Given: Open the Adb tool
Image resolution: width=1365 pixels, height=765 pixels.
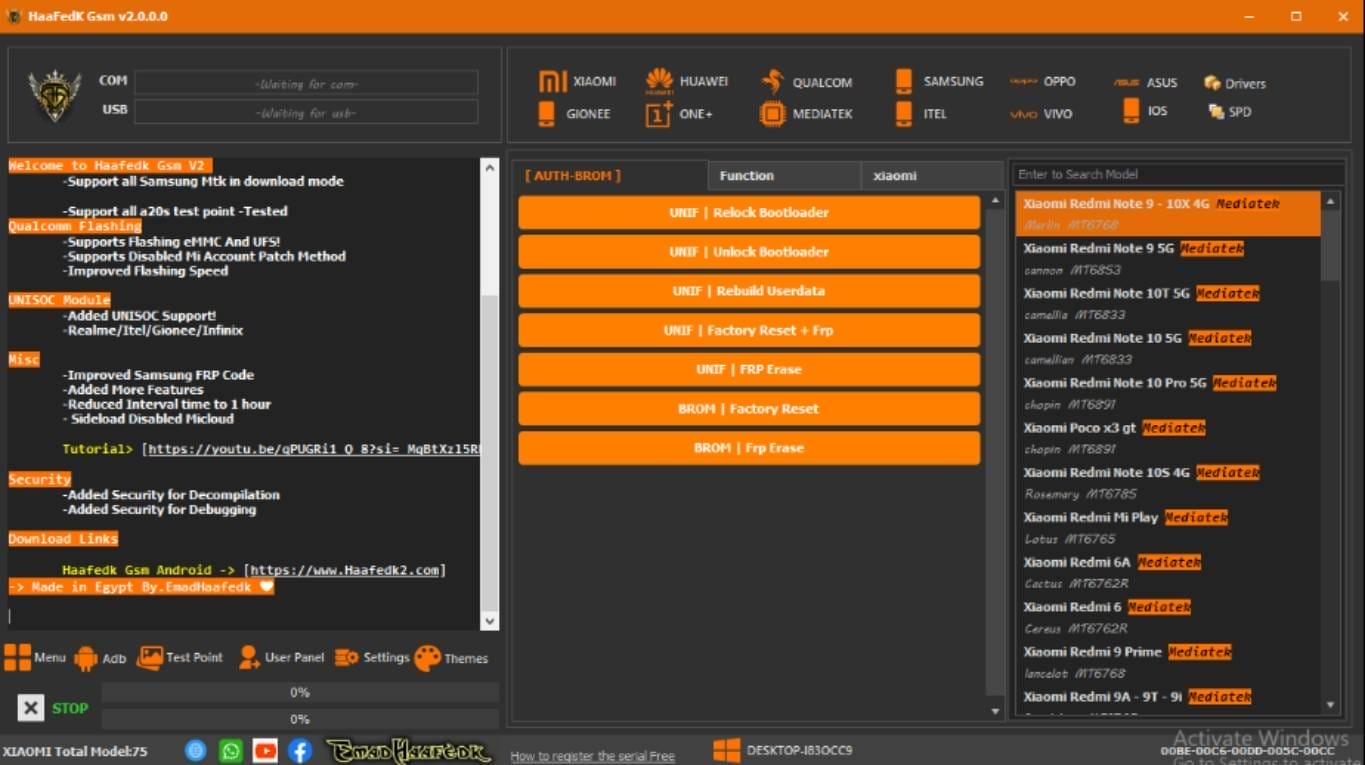Looking at the screenshot, I should tap(101, 657).
